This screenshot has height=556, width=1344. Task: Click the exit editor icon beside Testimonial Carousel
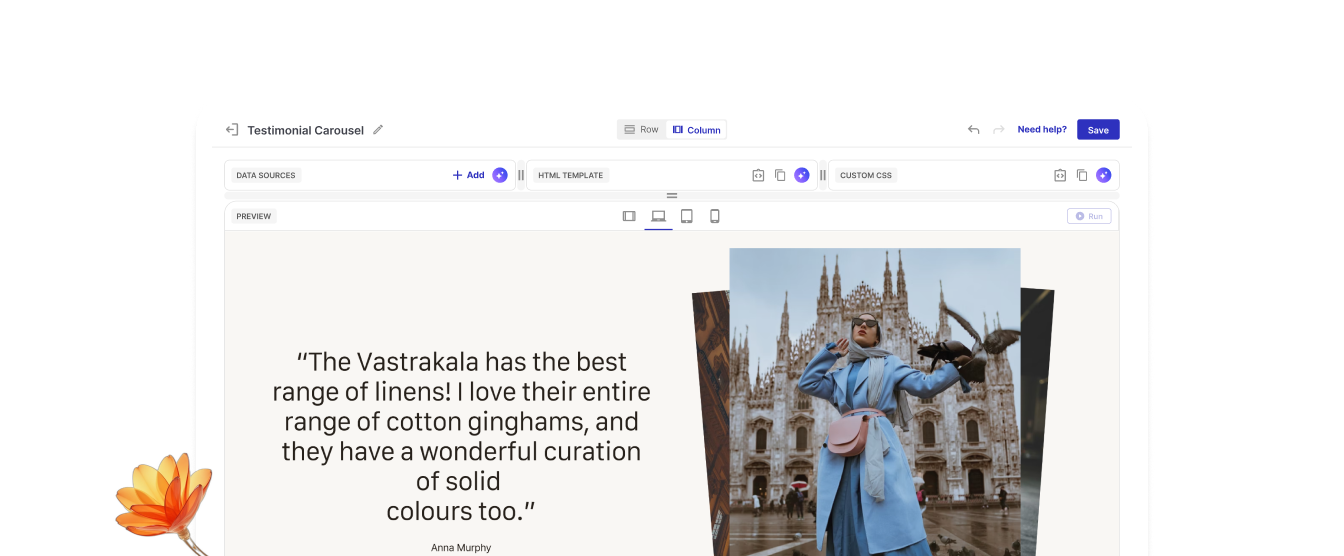(x=232, y=130)
